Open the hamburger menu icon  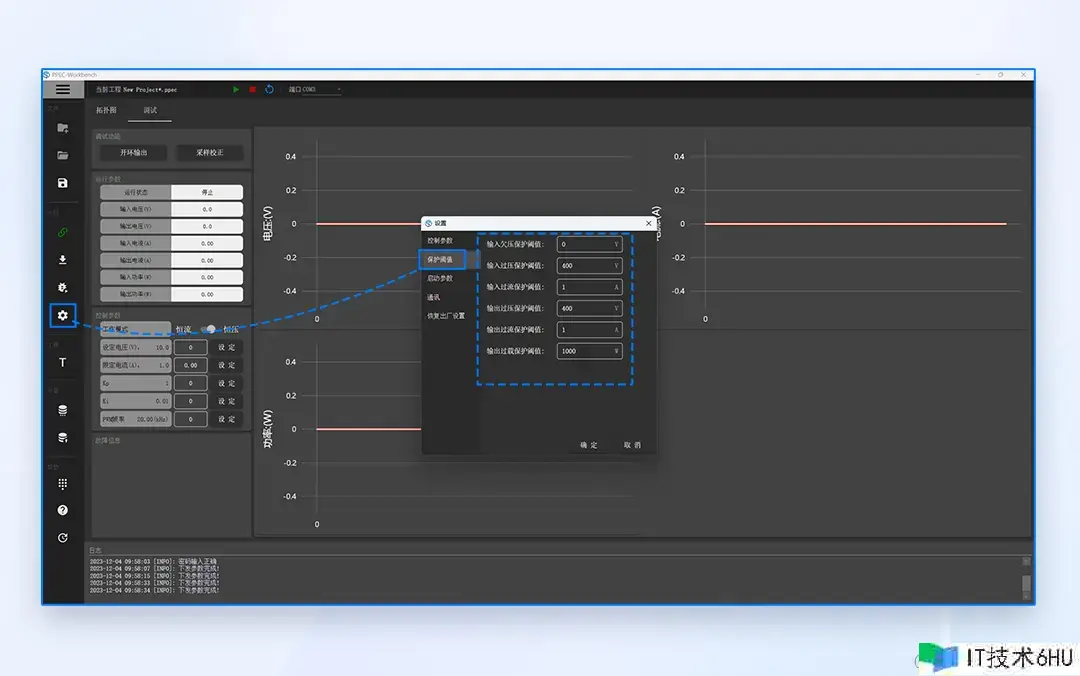63,89
